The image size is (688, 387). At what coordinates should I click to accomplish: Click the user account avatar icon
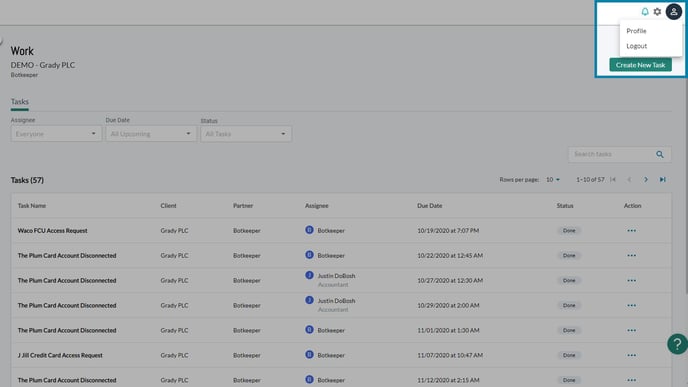(x=674, y=12)
